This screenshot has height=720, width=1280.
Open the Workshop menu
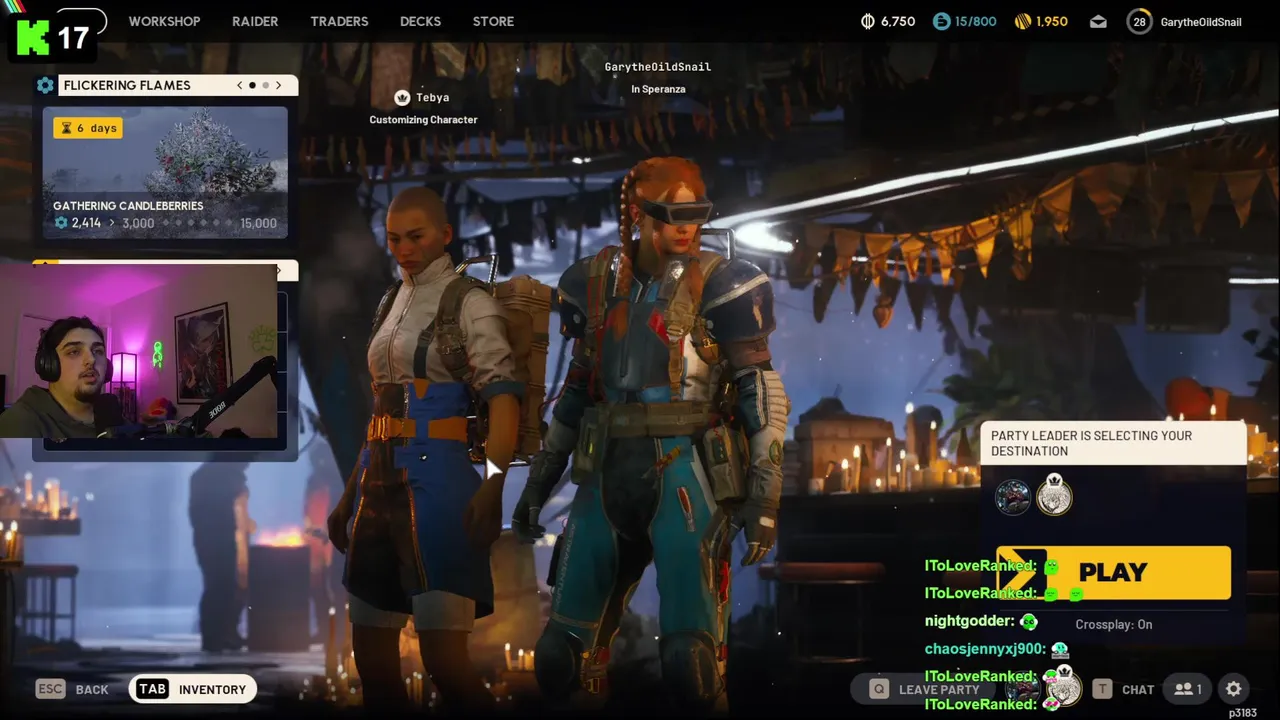pos(164,21)
